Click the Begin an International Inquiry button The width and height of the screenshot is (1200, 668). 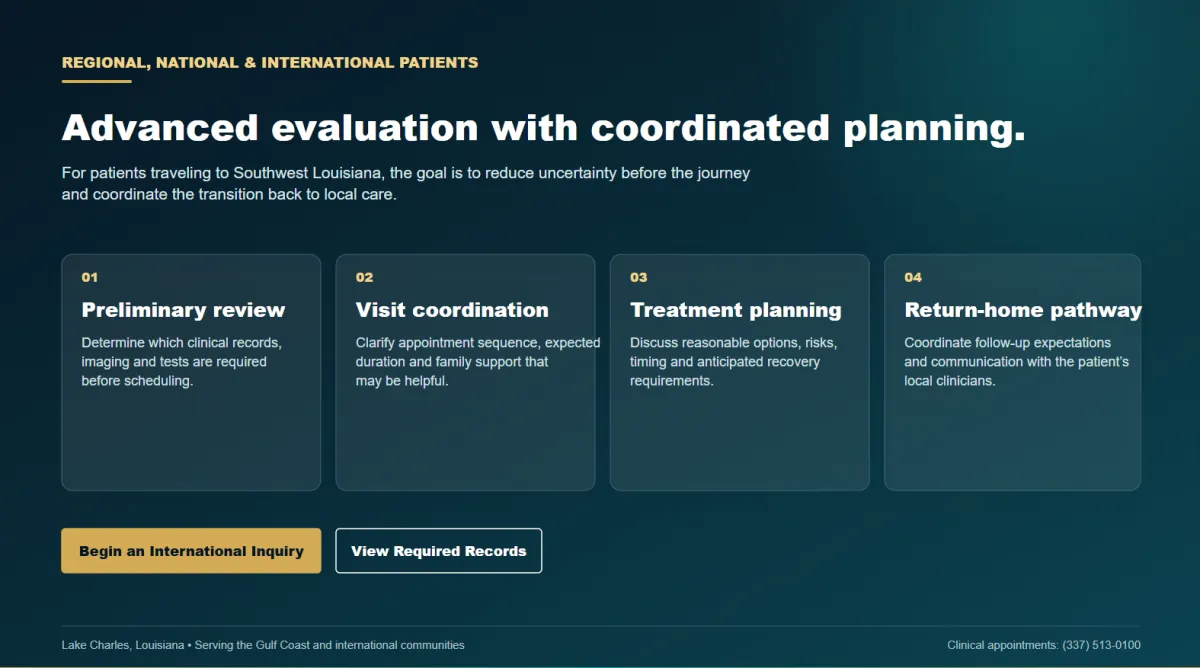point(191,551)
